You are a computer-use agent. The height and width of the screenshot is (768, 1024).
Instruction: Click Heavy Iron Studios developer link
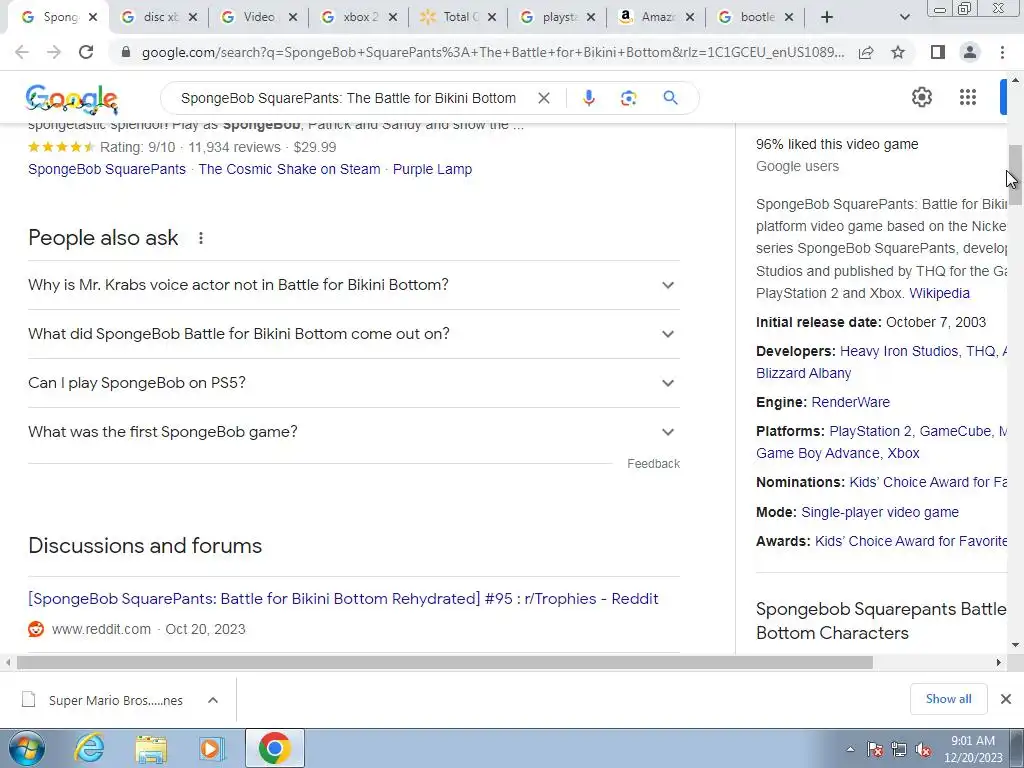click(899, 351)
